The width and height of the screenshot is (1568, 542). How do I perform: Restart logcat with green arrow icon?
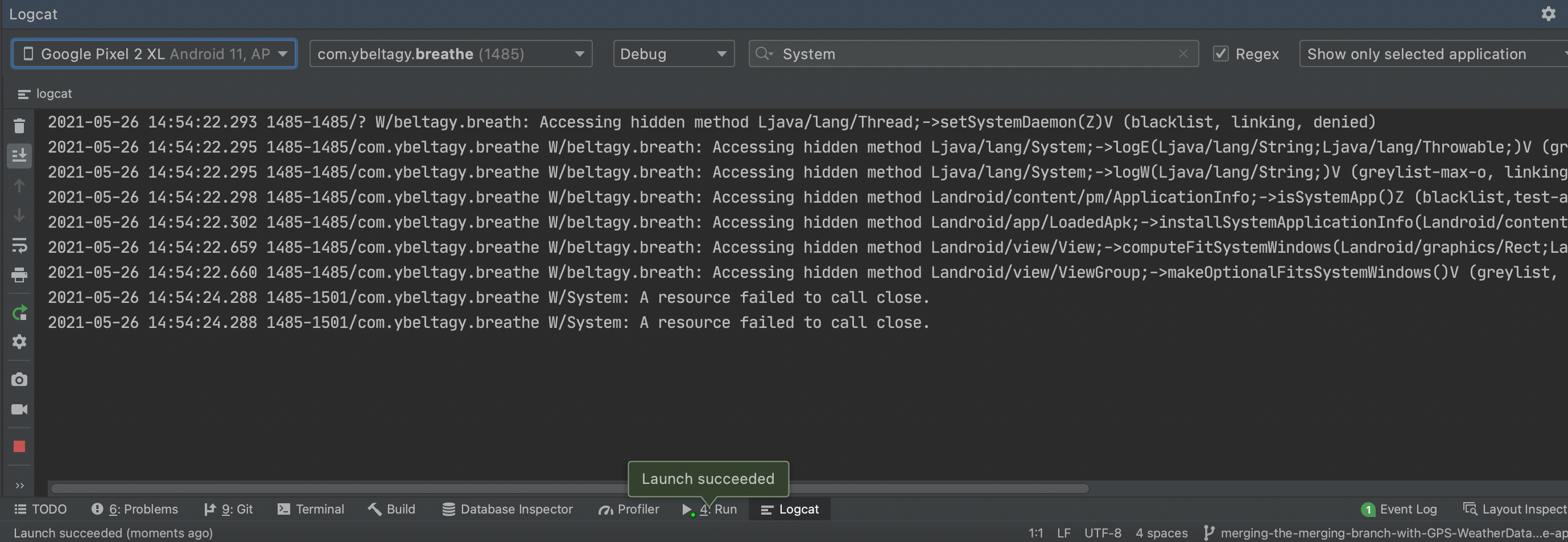pos(19,313)
